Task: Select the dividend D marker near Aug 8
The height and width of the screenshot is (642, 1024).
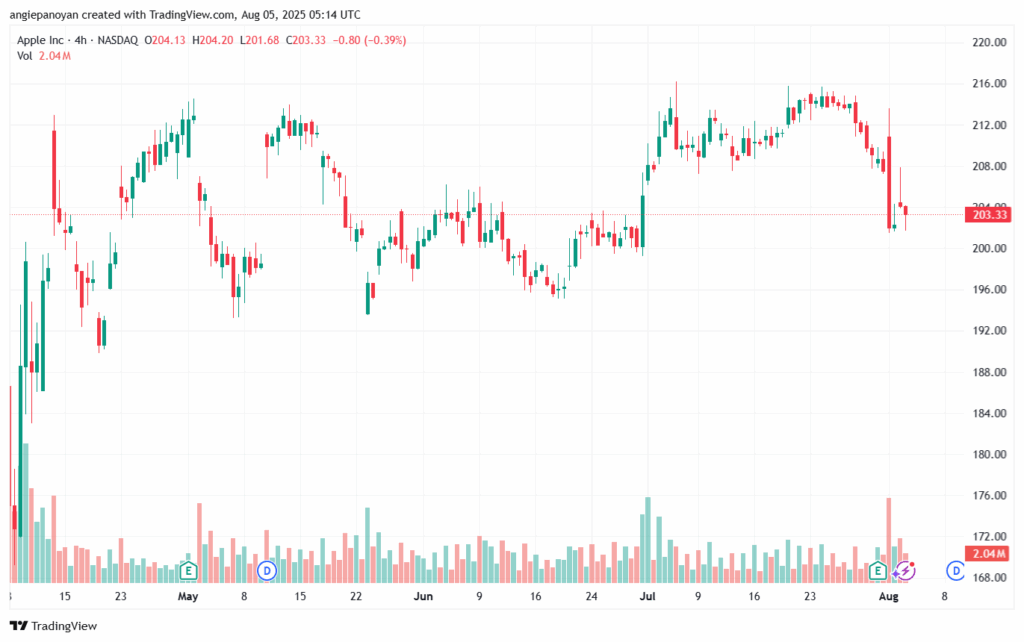Action: 955,571
